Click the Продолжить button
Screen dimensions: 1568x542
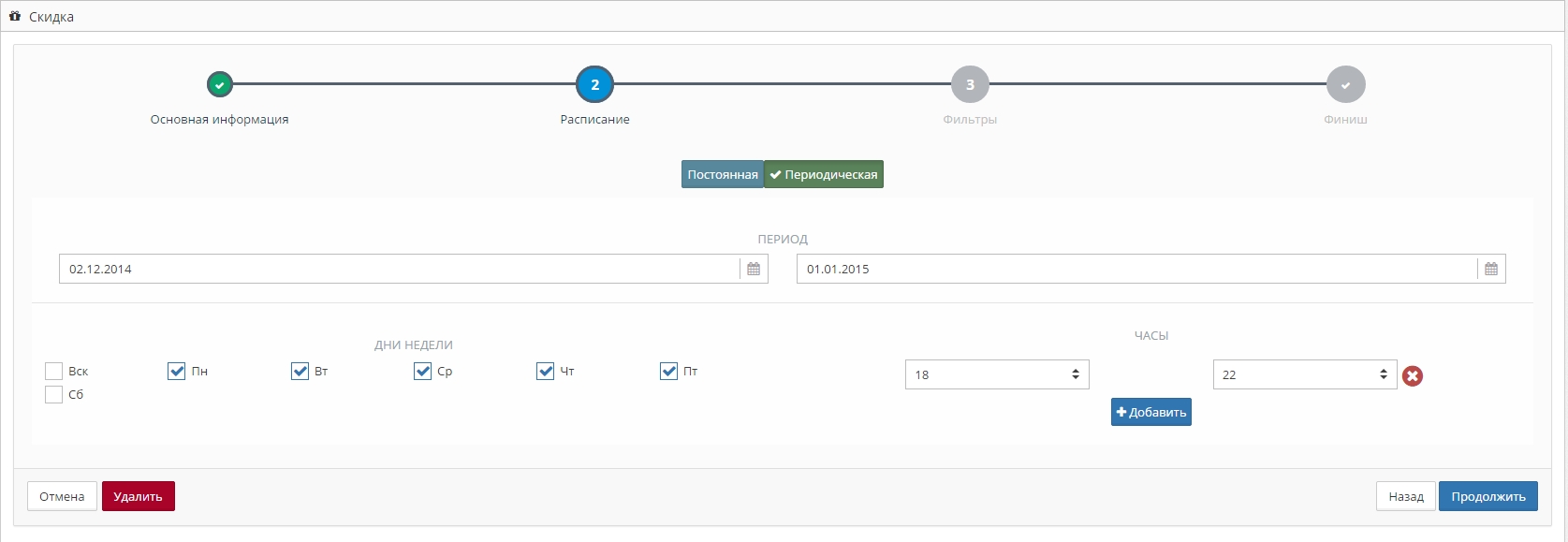(x=1487, y=496)
